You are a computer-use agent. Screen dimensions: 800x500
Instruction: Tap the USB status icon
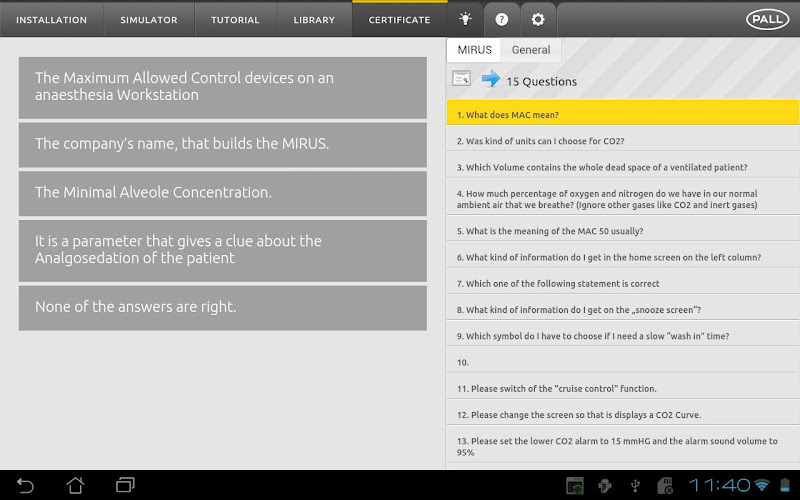tap(634, 486)
